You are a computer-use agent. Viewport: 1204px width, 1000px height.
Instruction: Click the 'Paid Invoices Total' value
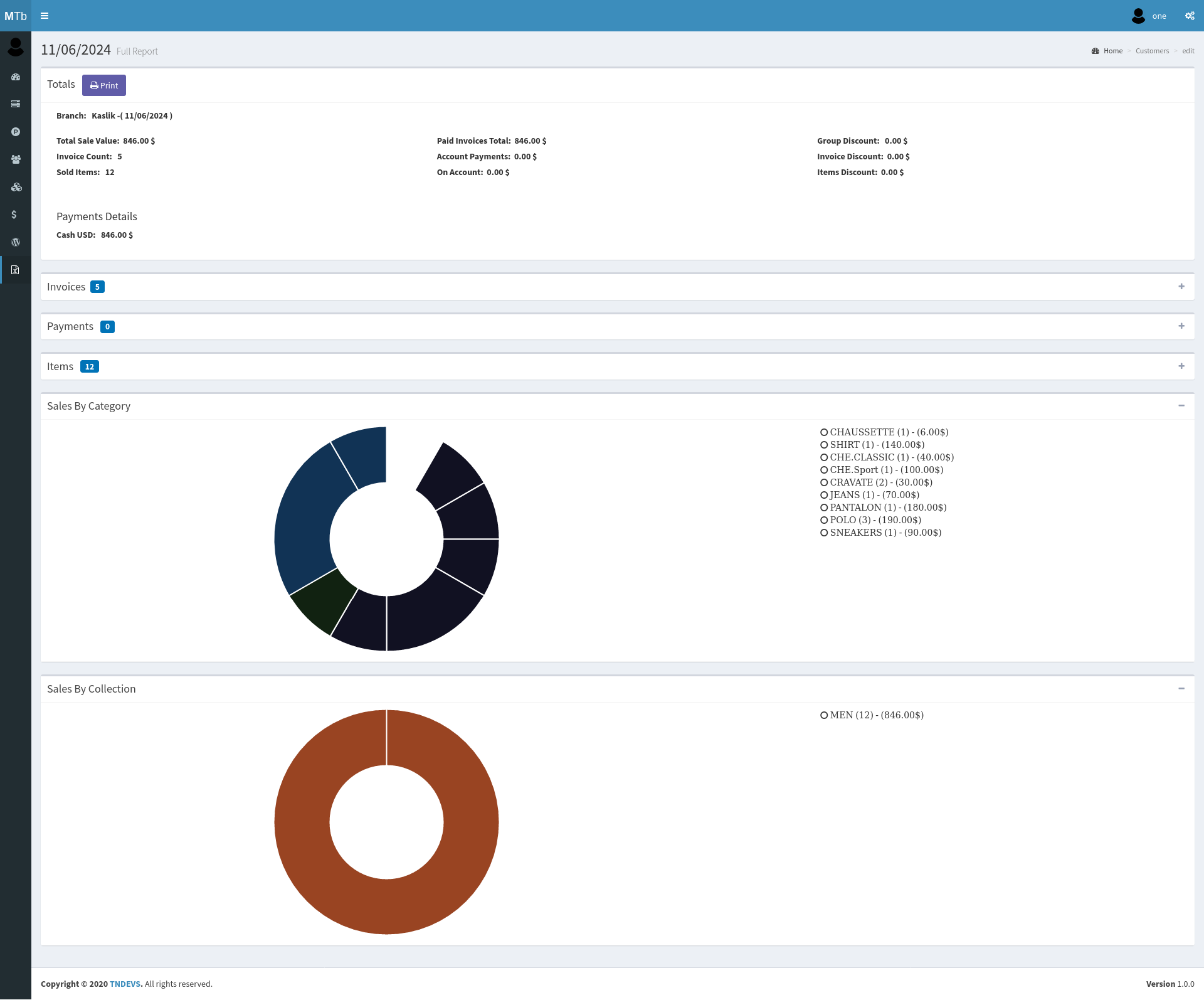[x=531, y=141]
